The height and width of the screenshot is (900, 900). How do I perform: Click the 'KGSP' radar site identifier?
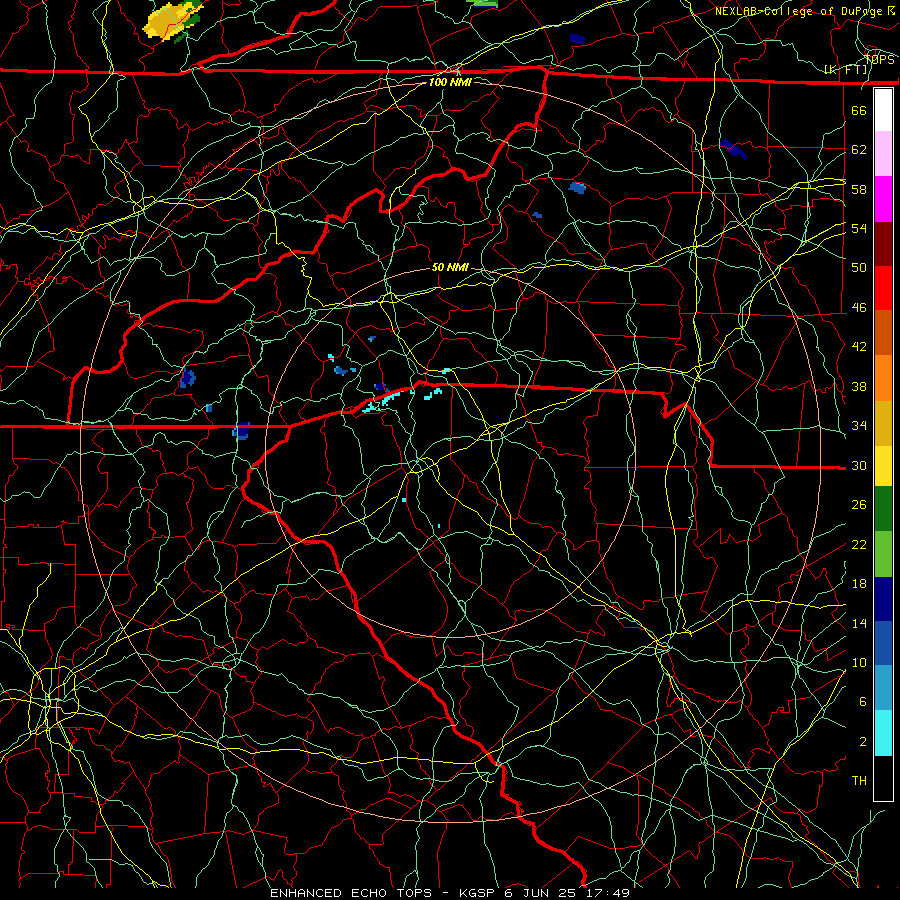coord(479,893)
